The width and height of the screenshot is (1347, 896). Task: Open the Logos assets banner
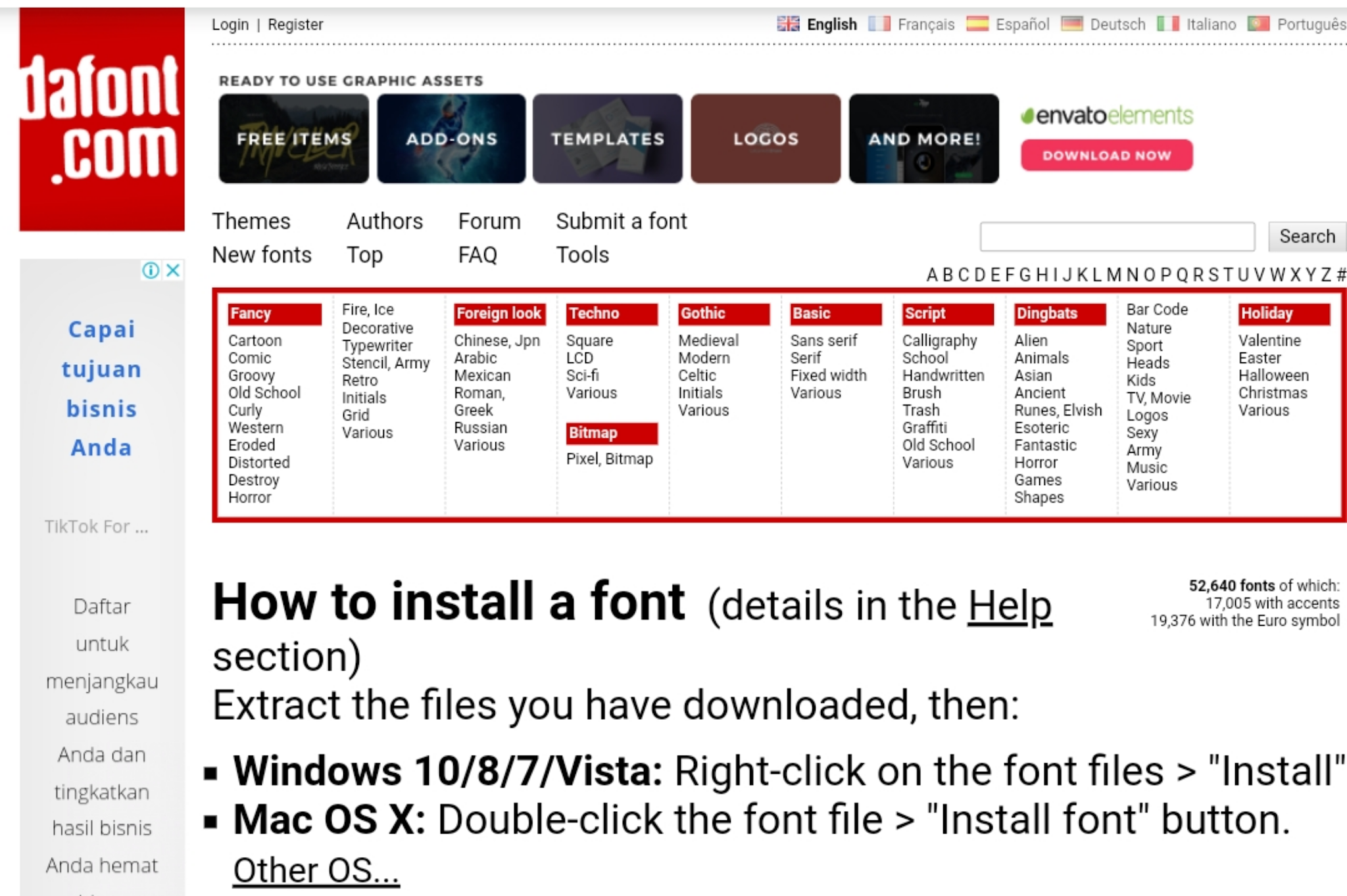(x=765, y=139)
